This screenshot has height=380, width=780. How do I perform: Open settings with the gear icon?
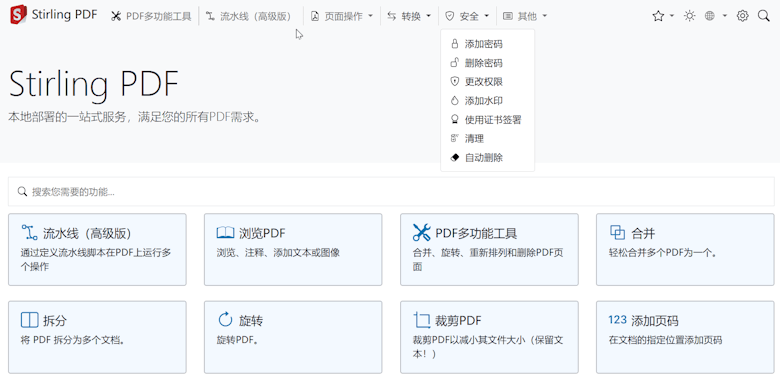(742, 16)
